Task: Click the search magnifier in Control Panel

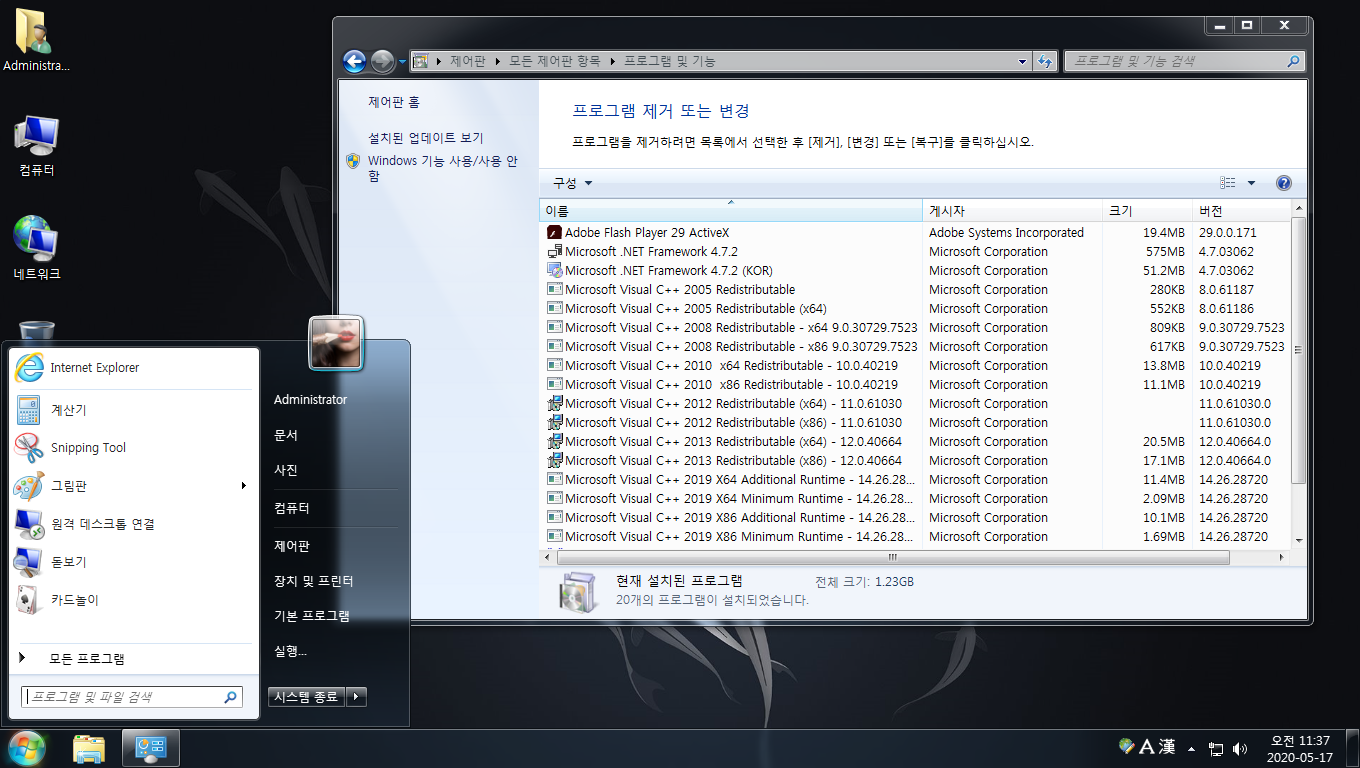Action: coord(1294,61)
